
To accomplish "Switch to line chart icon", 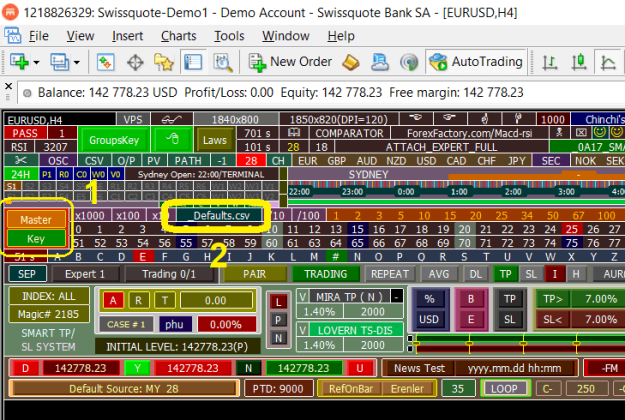I will [608, 63].
